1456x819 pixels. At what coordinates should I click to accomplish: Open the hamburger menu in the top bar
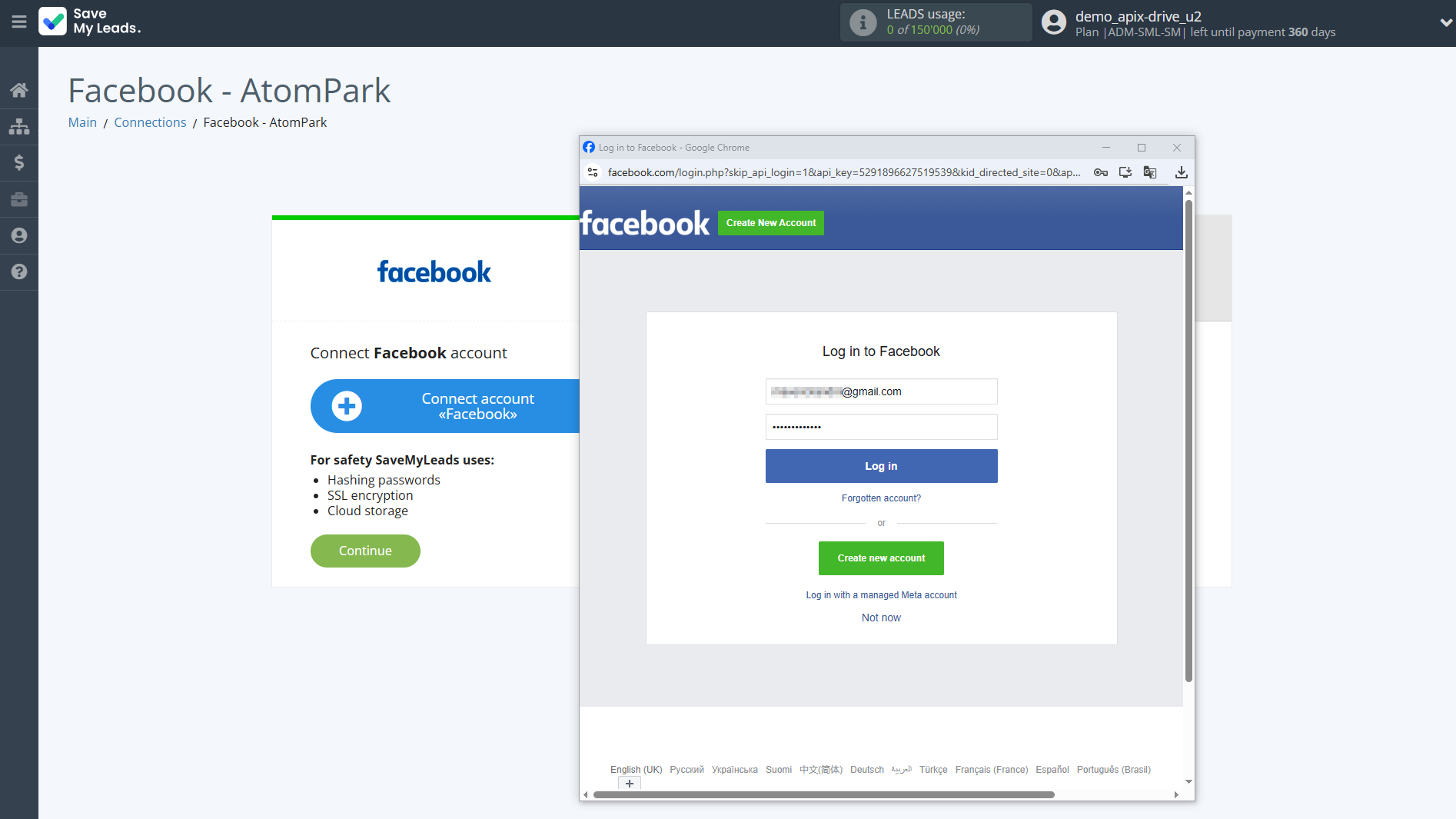click(x=19, y=22)
